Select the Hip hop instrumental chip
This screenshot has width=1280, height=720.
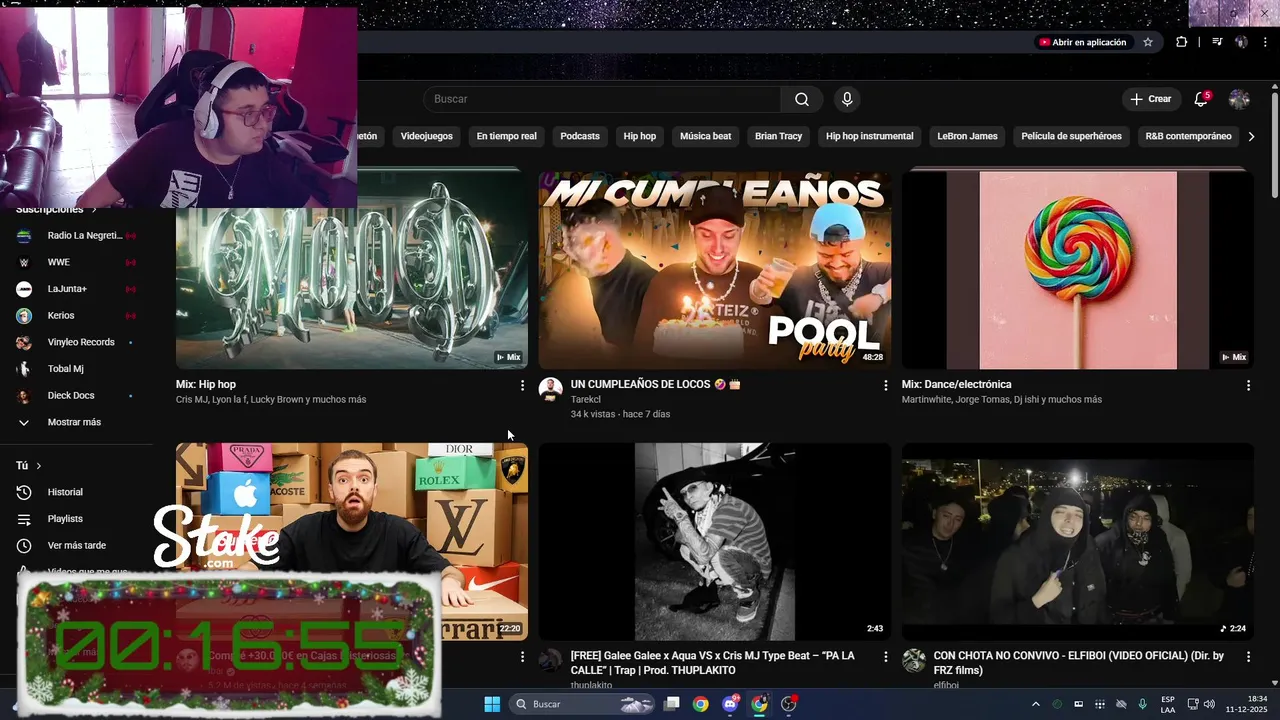click(x=869, y=136)
